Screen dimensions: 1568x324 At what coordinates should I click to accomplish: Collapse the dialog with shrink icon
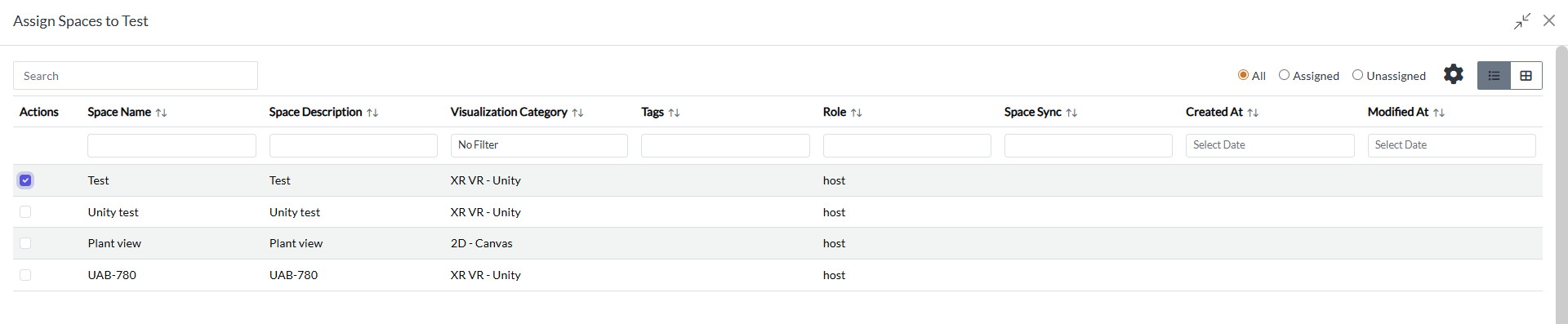pyautogui.click(x=1522, y=21)
